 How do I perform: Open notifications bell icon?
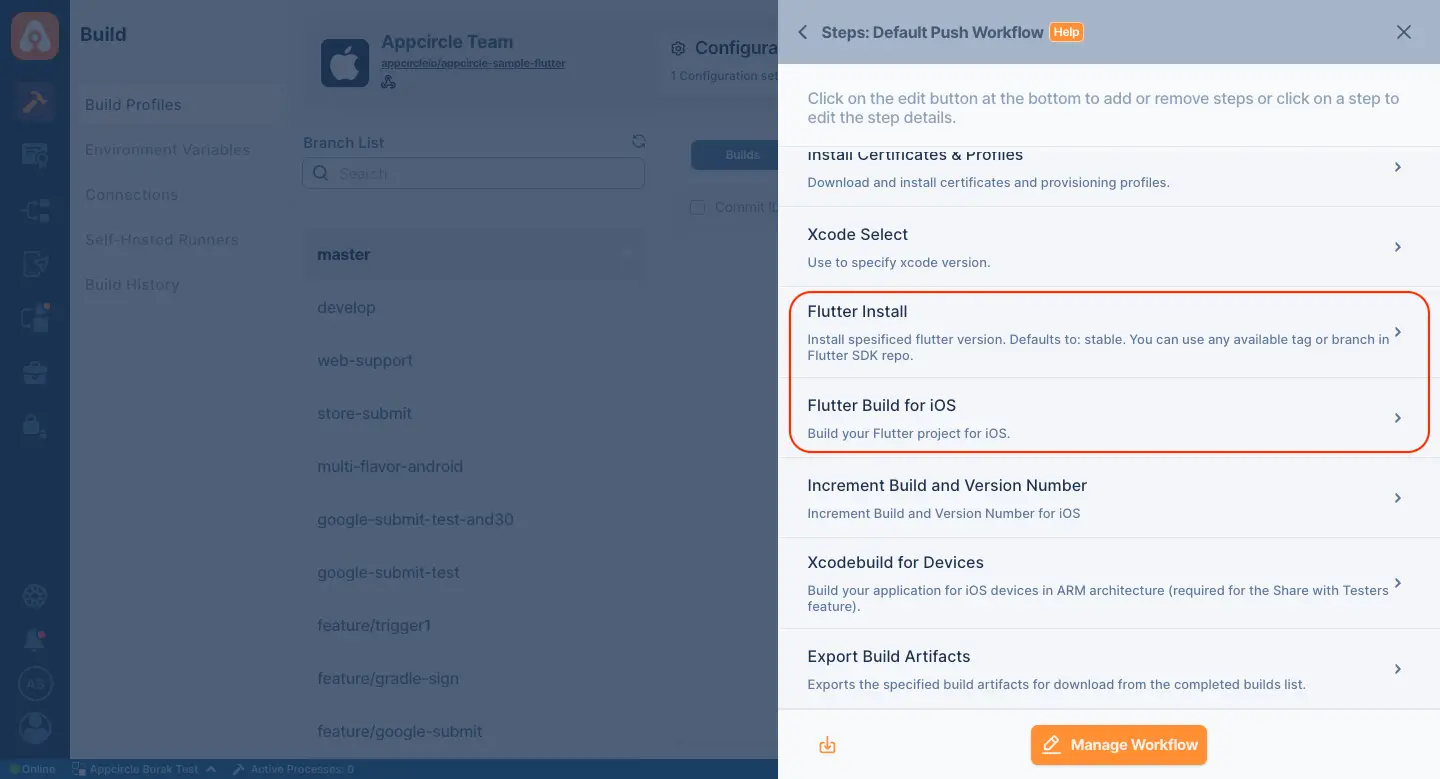[35, 641]
